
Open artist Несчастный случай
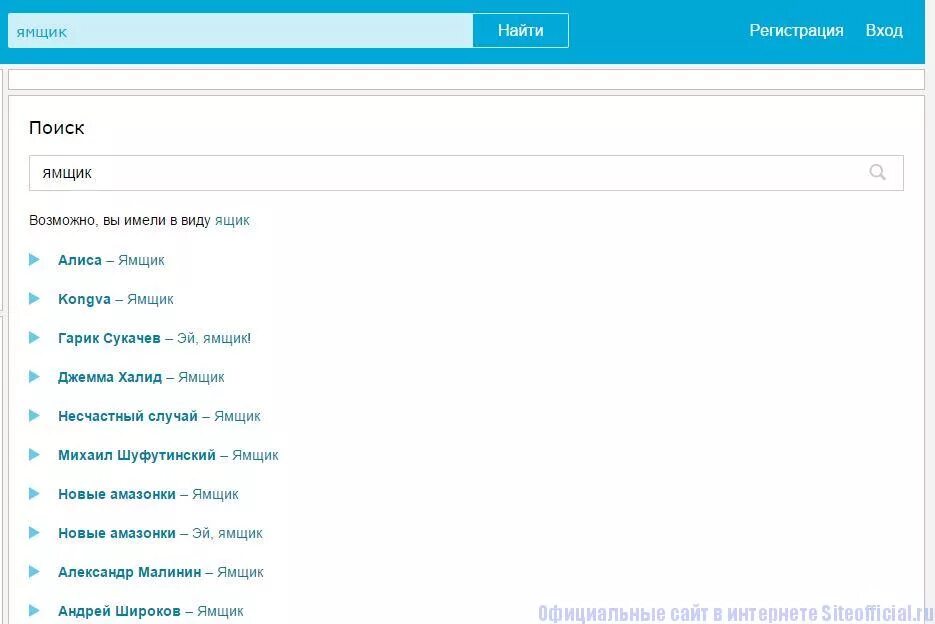pos(128,416)
